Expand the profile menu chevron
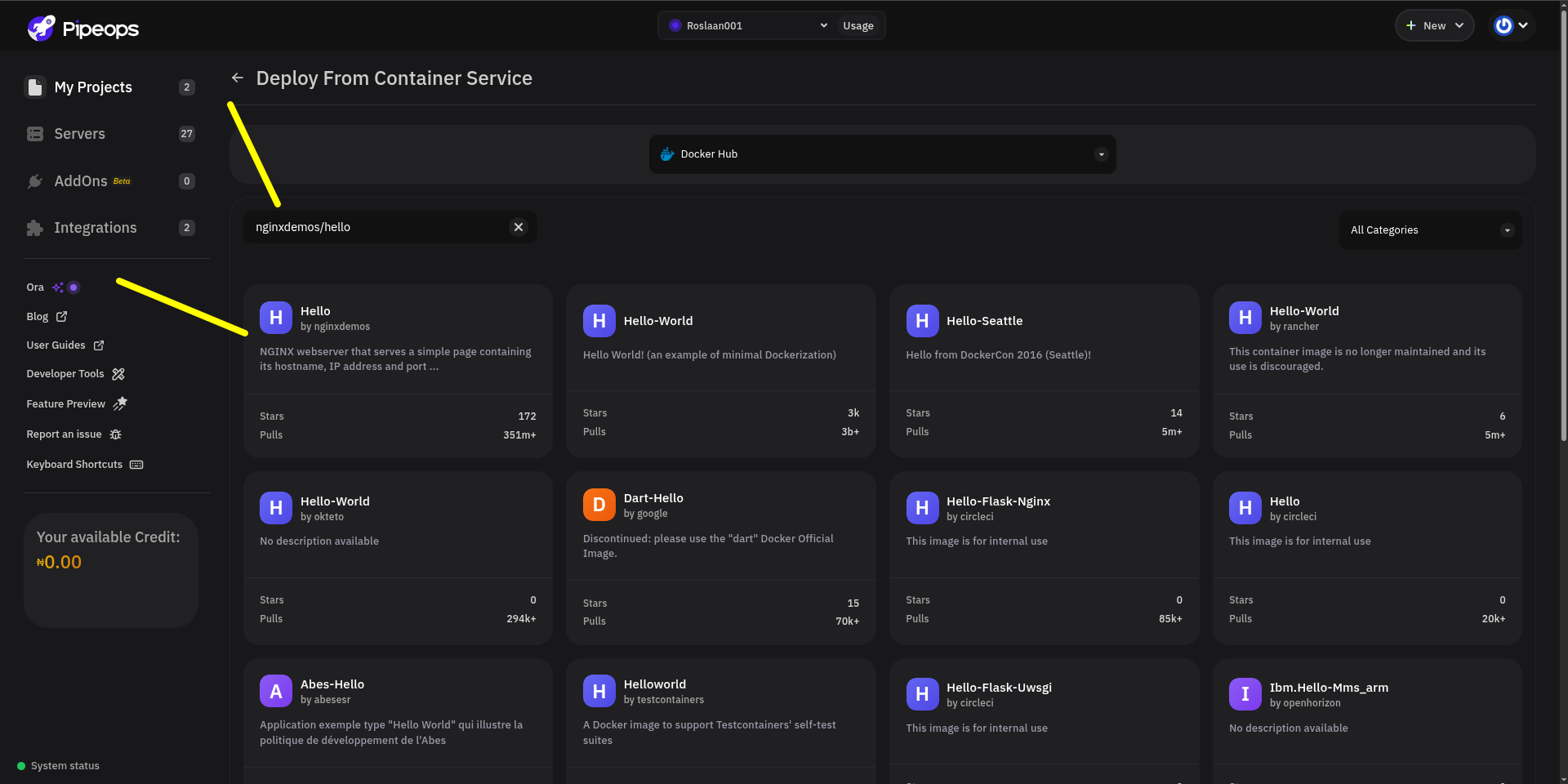The image size is (1568, 784). [x=1523, y=26]
